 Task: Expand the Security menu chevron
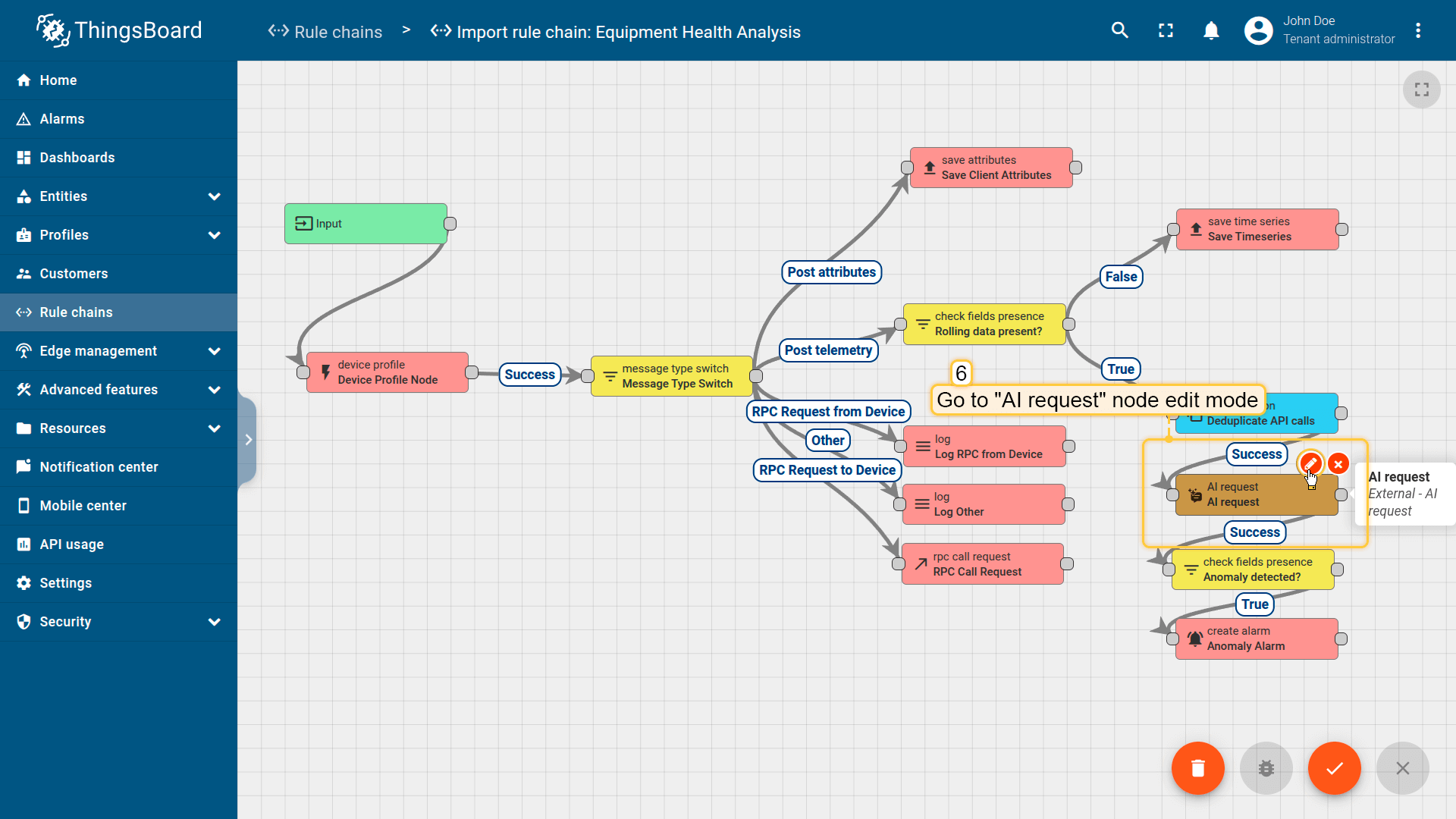215,622
